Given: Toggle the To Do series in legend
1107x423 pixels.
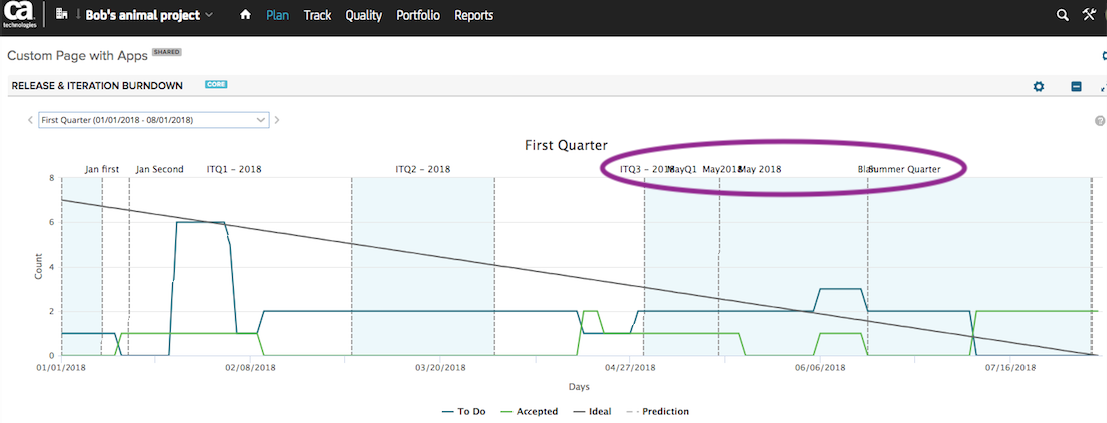Looking at the screenshot, I should (x=462, y=411).
